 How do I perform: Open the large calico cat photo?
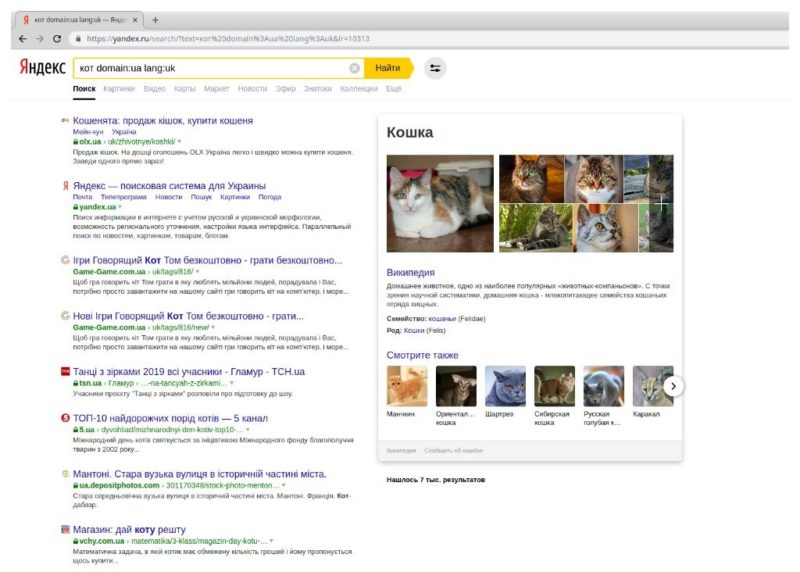tap(440, 204)
